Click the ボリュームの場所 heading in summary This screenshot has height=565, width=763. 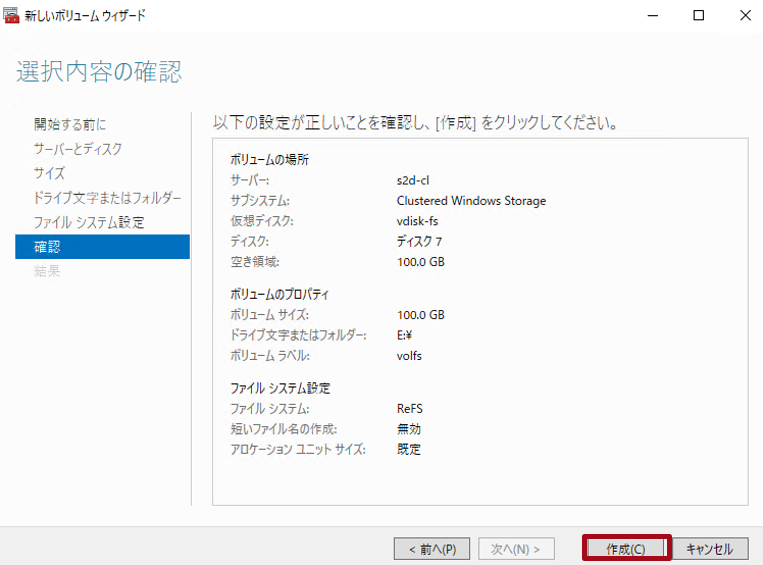269,160
